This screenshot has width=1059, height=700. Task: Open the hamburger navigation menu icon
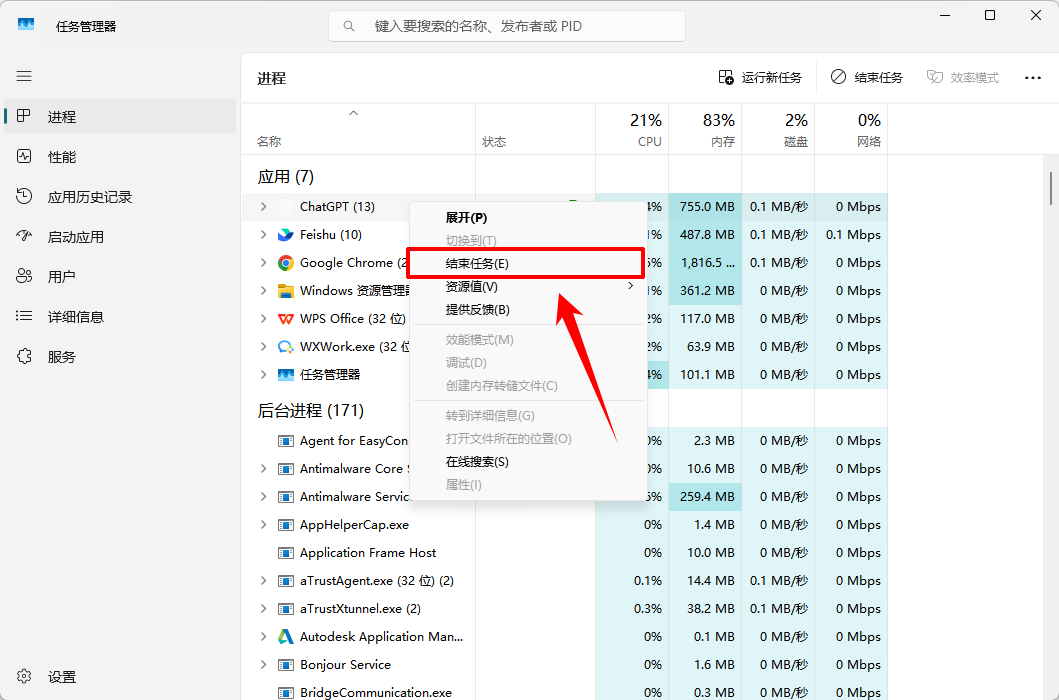pos(24,76)
